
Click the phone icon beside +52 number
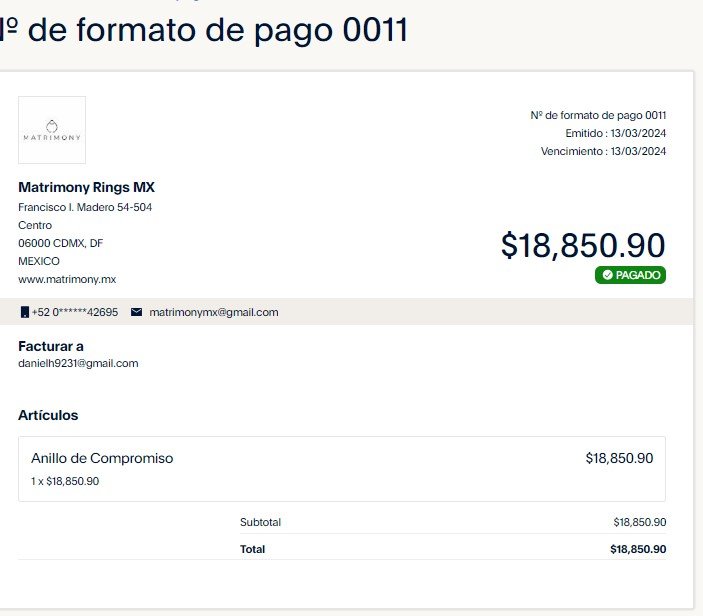point(25,312)
